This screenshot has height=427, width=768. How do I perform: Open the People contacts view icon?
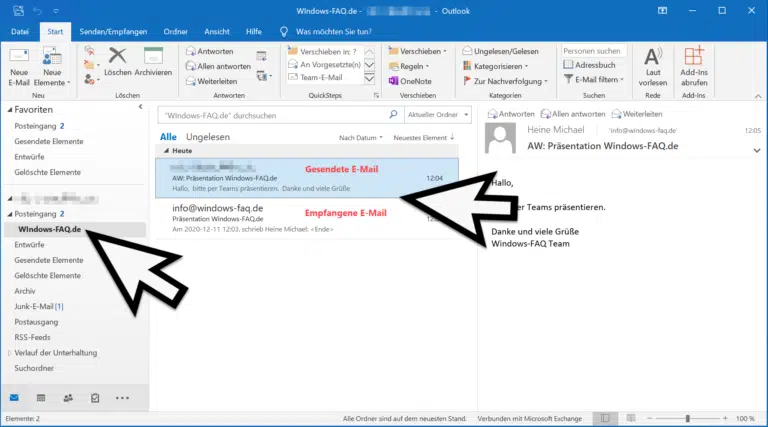point(68,397)
